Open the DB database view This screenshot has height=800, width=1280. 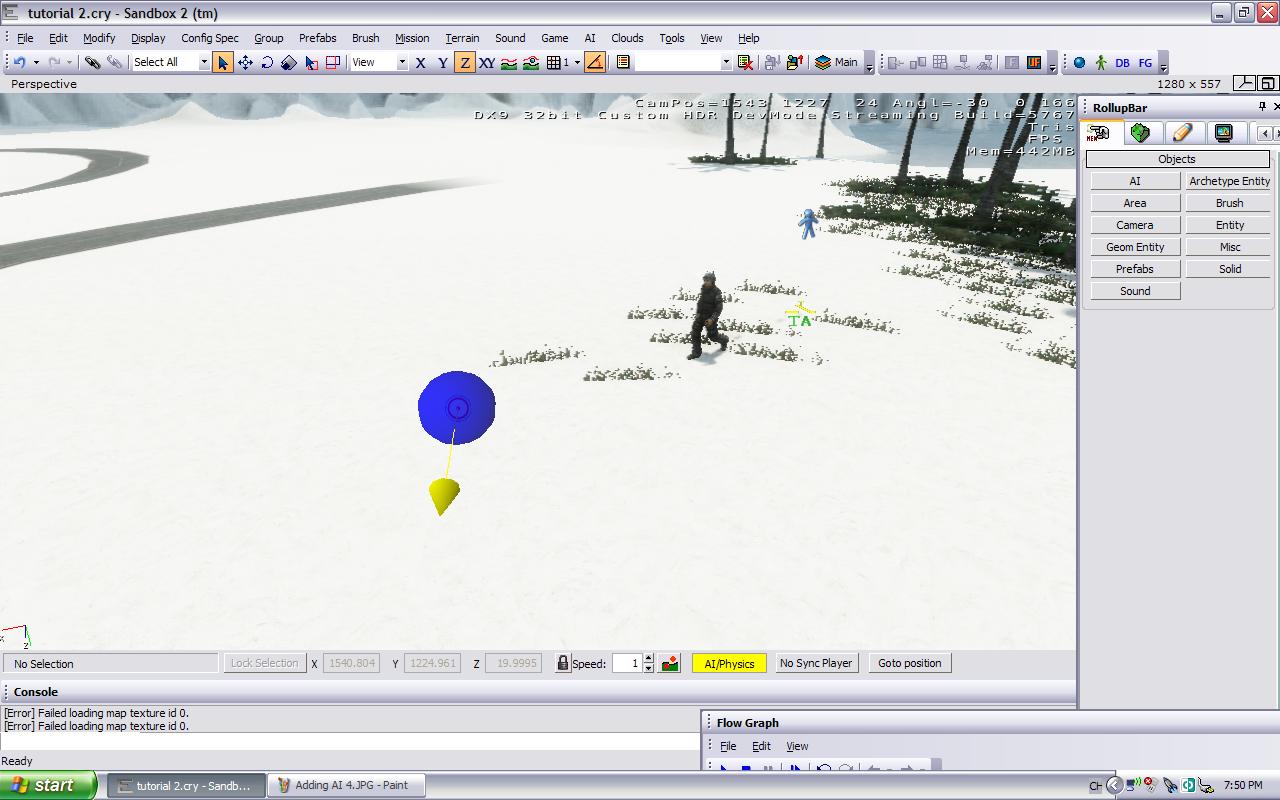(x=1122, y=62)
